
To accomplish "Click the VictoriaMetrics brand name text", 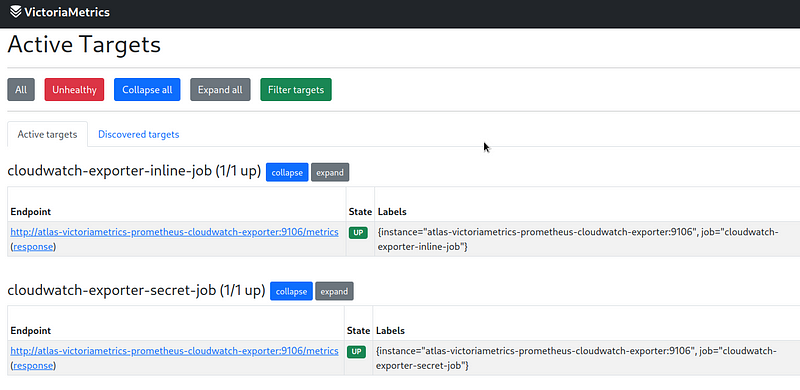I will point(67,12).
